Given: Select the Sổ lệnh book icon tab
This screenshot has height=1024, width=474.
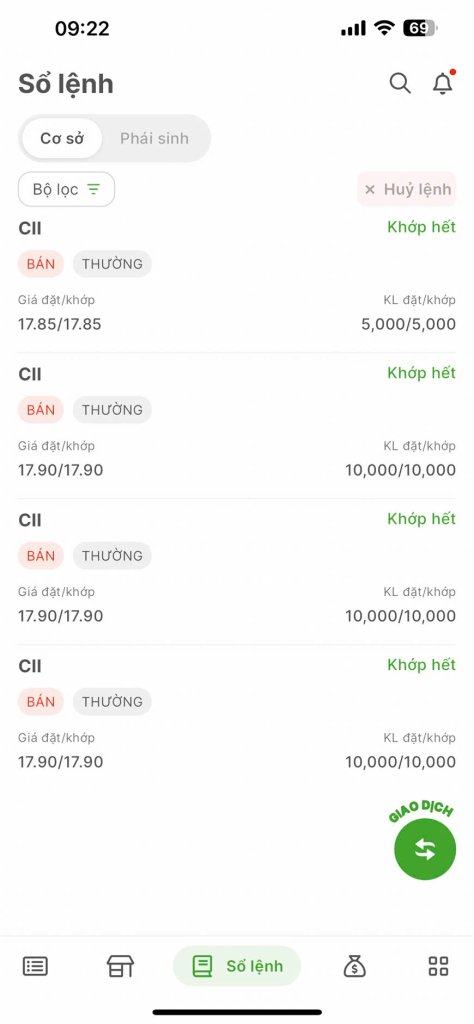Looking at the screenshot, I should 237,966.
